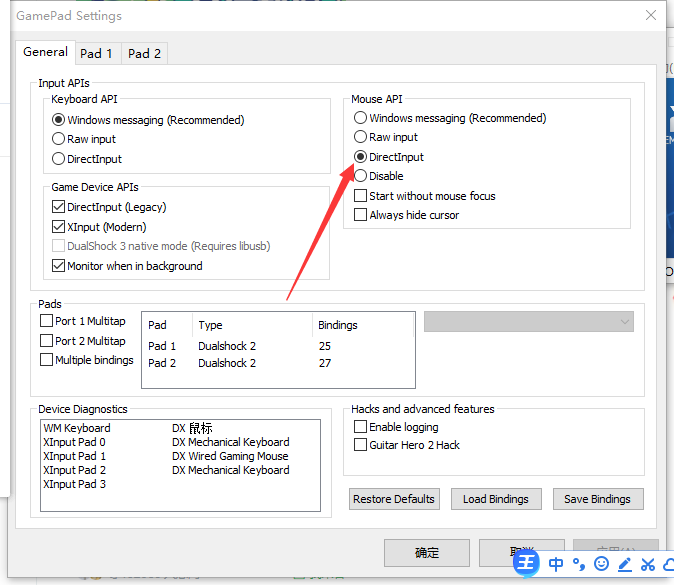Close the GamePad Settings window
This screenshot has height=585, width=674.
(x=651, y=15)
